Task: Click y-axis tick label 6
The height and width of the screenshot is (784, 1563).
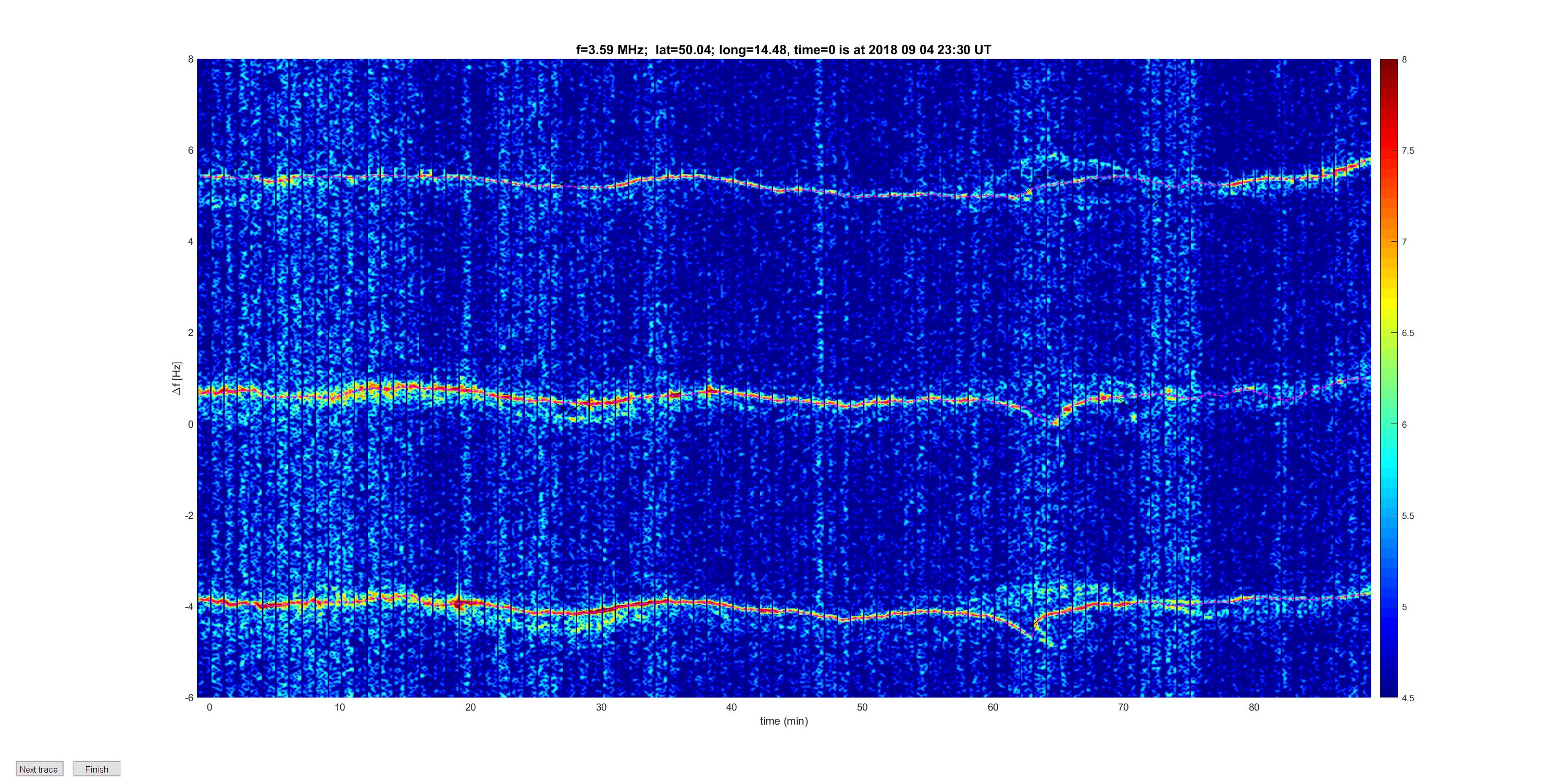Action: (x=191, y=151)
